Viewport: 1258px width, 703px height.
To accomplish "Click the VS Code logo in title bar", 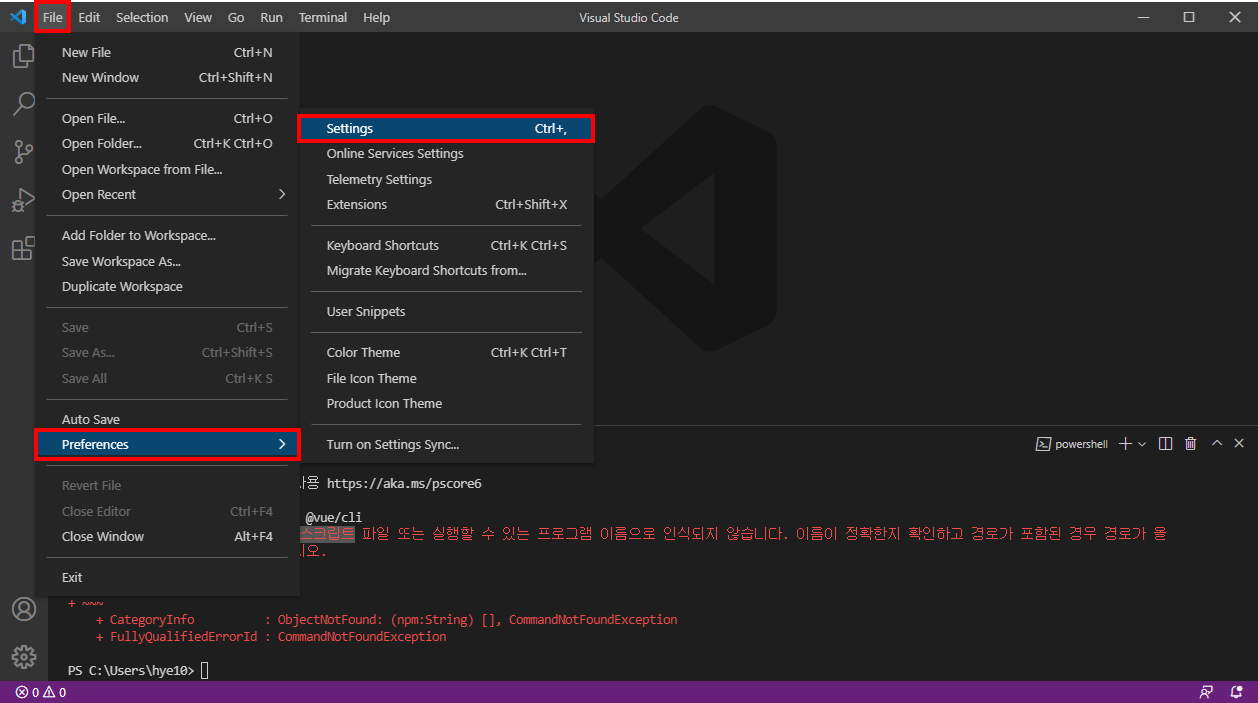I will click(x=17, y=17).
